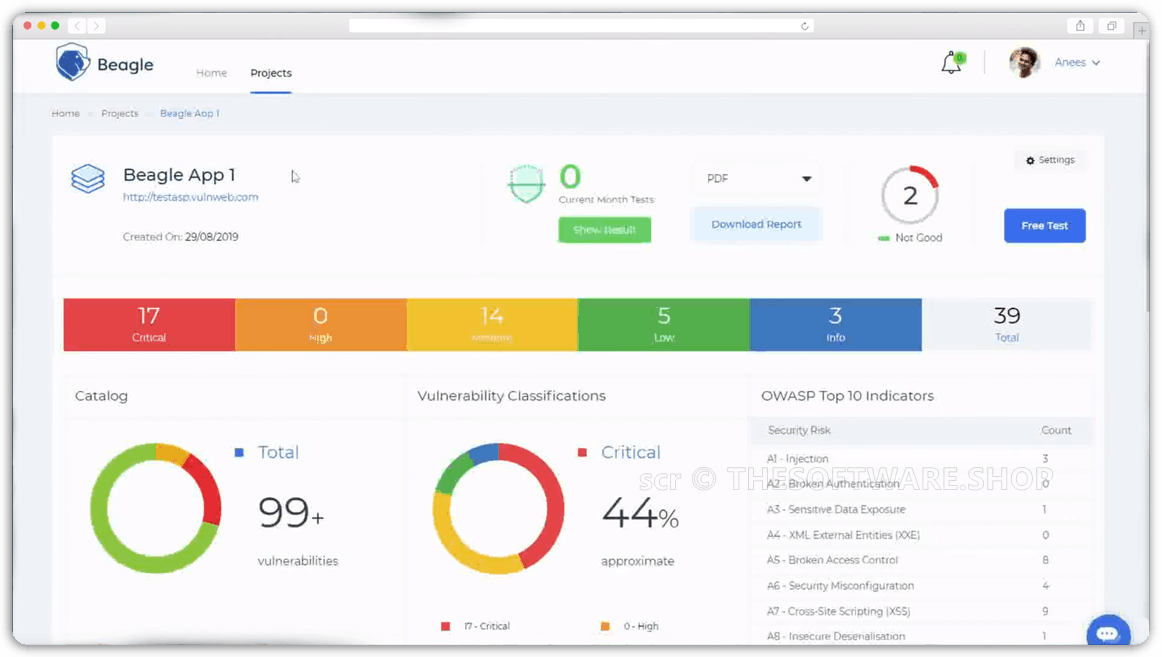
Task: Click the OWASP Top 10 Indicators heading
Action: [x=847, y=396]
